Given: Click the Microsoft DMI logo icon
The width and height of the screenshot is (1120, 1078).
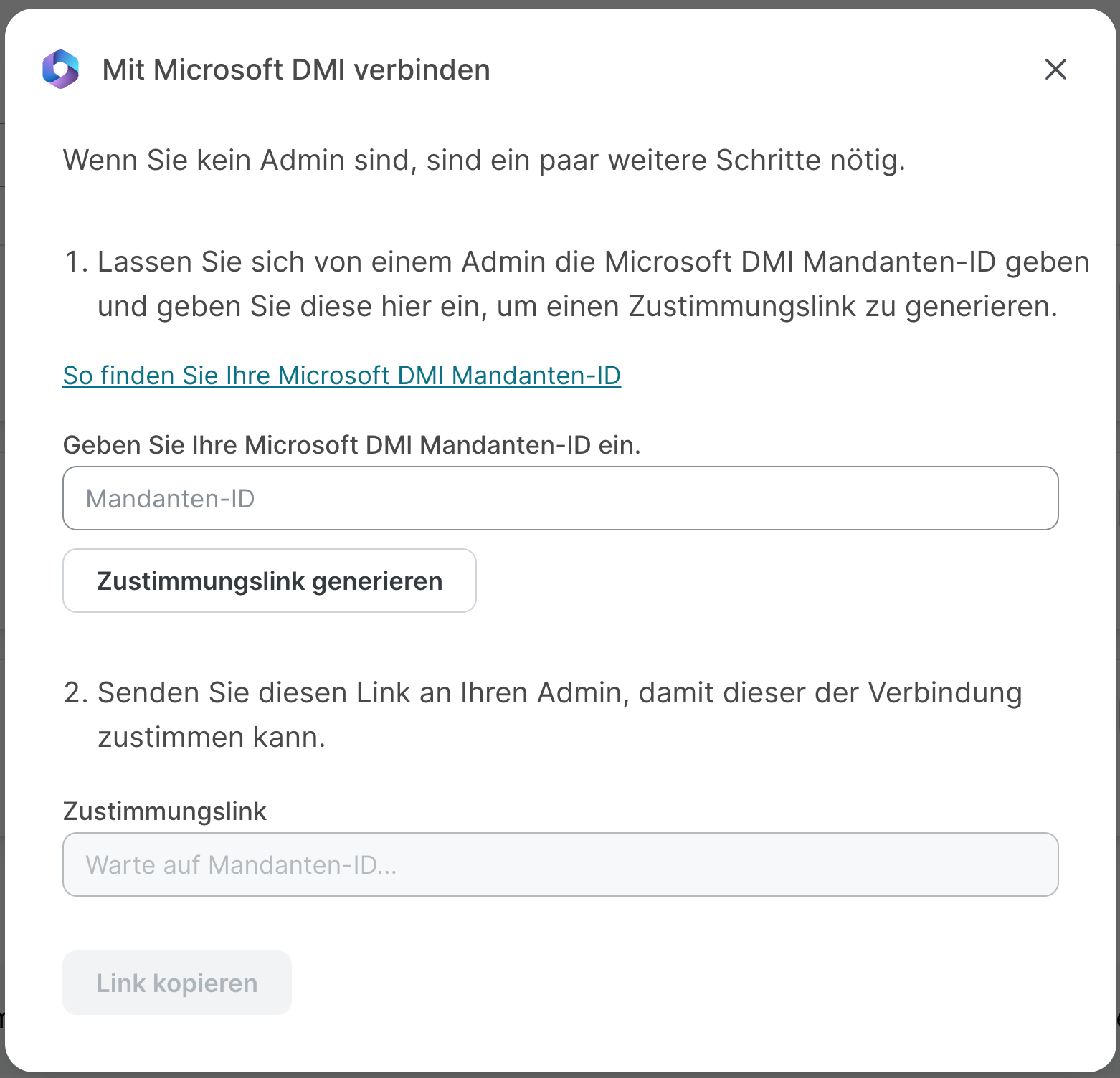Looking at the screenshot, I should point(60,70).
